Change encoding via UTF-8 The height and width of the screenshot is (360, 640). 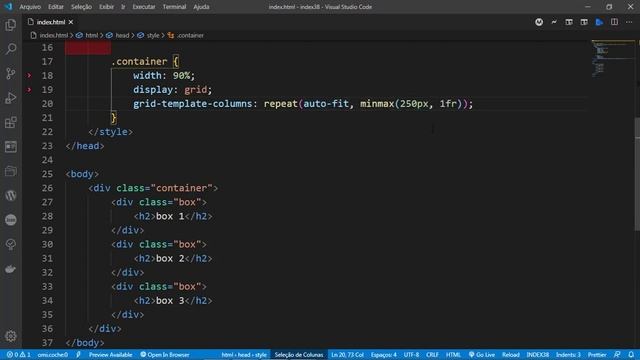411,355
